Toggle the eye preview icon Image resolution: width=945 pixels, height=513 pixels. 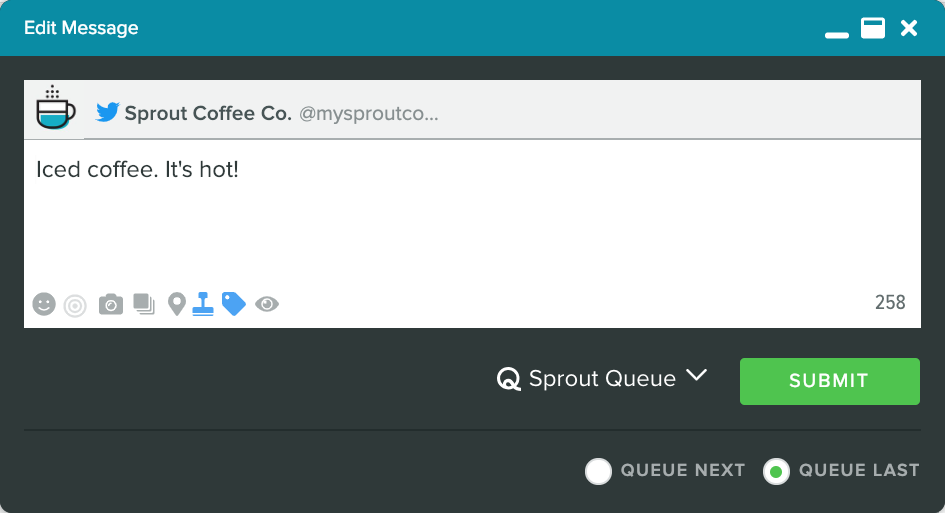tap(267, 304)
